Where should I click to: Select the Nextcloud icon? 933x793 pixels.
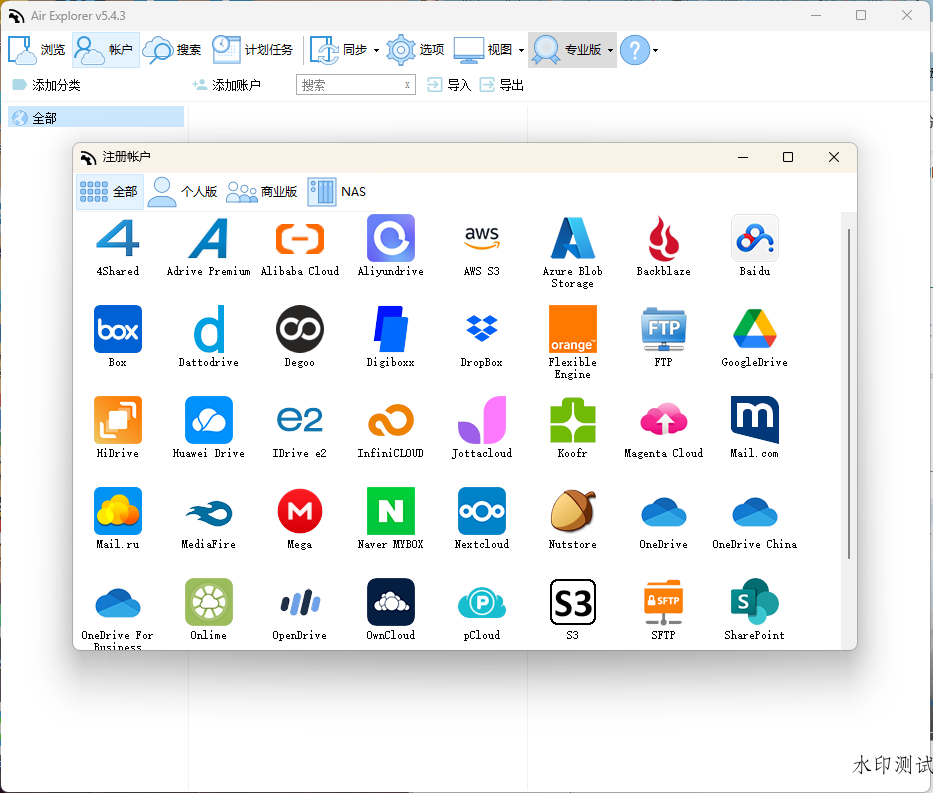[x=482, y=511]
